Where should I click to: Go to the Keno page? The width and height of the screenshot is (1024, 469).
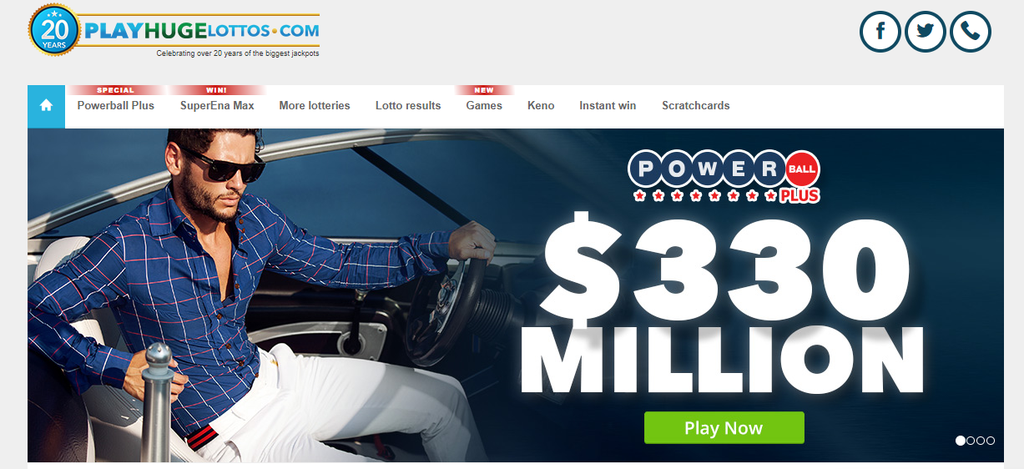pos(541,105)
